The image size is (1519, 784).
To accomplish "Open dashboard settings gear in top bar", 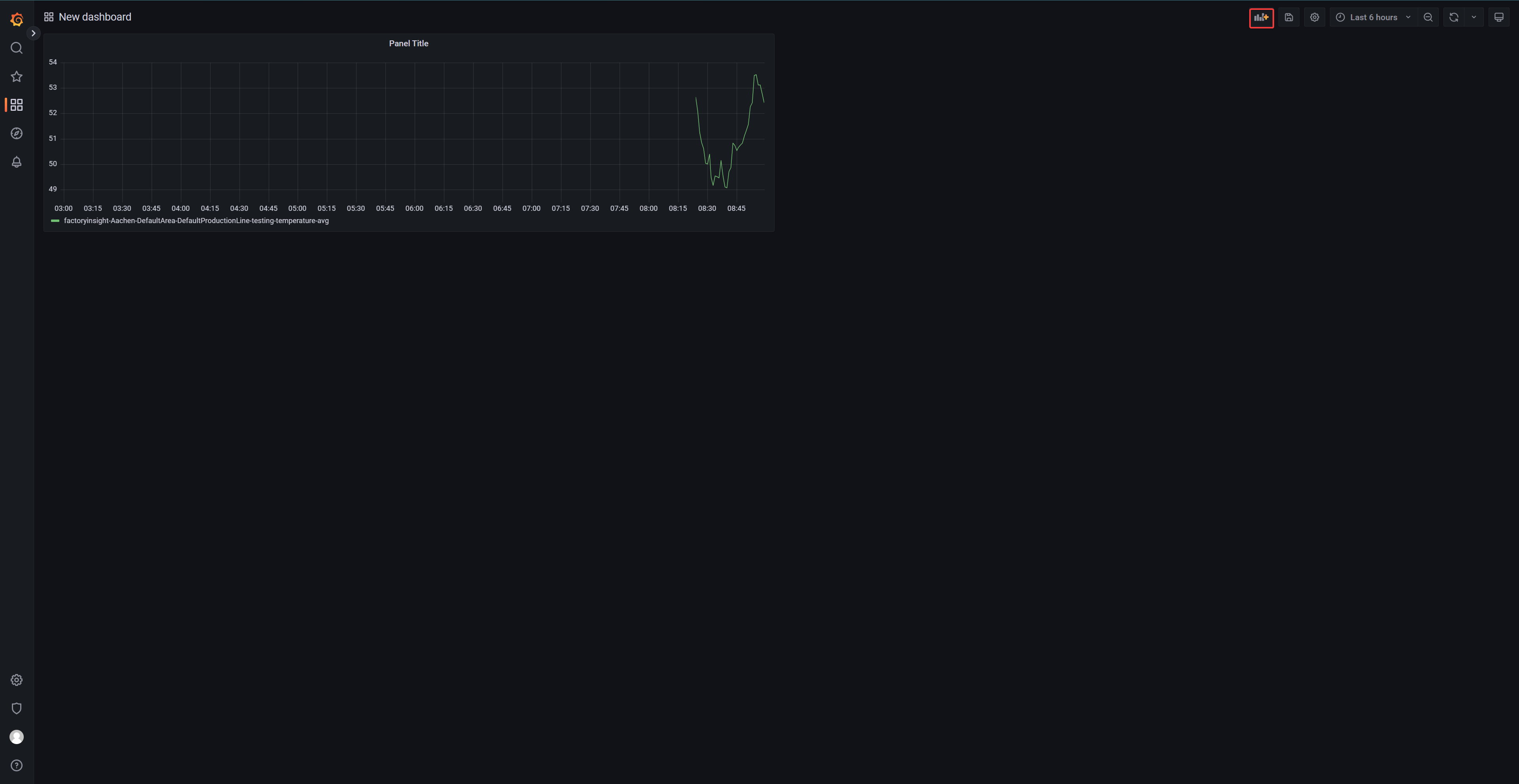I will 1314,18.
